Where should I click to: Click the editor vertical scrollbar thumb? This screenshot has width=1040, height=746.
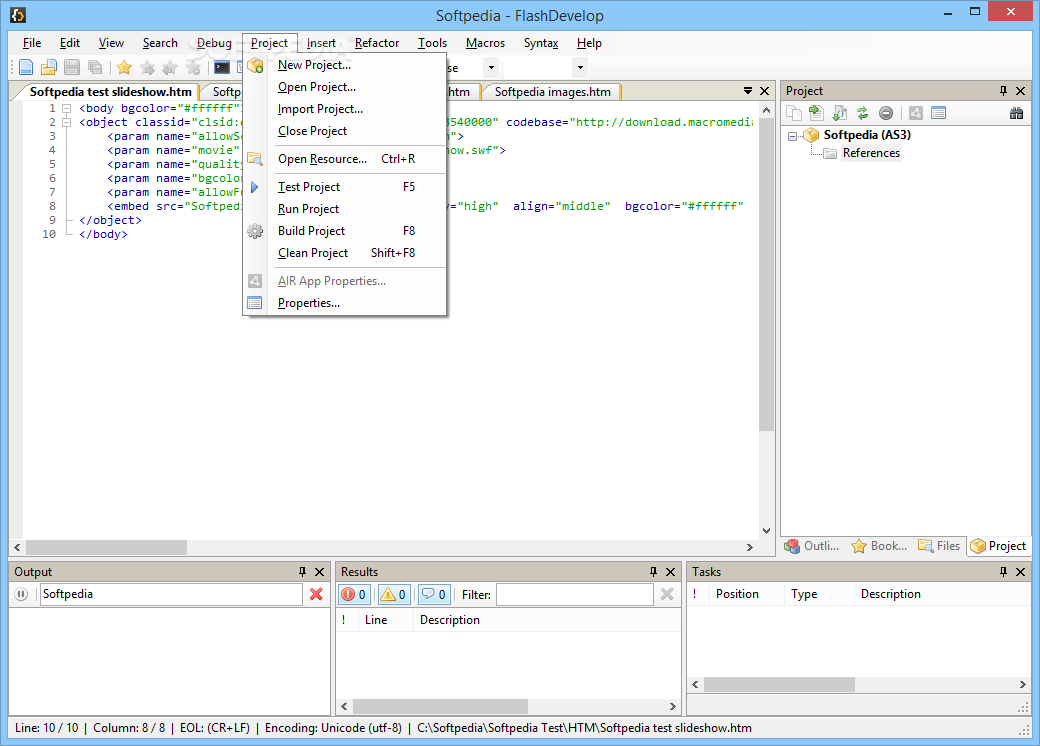coord(766,275)
